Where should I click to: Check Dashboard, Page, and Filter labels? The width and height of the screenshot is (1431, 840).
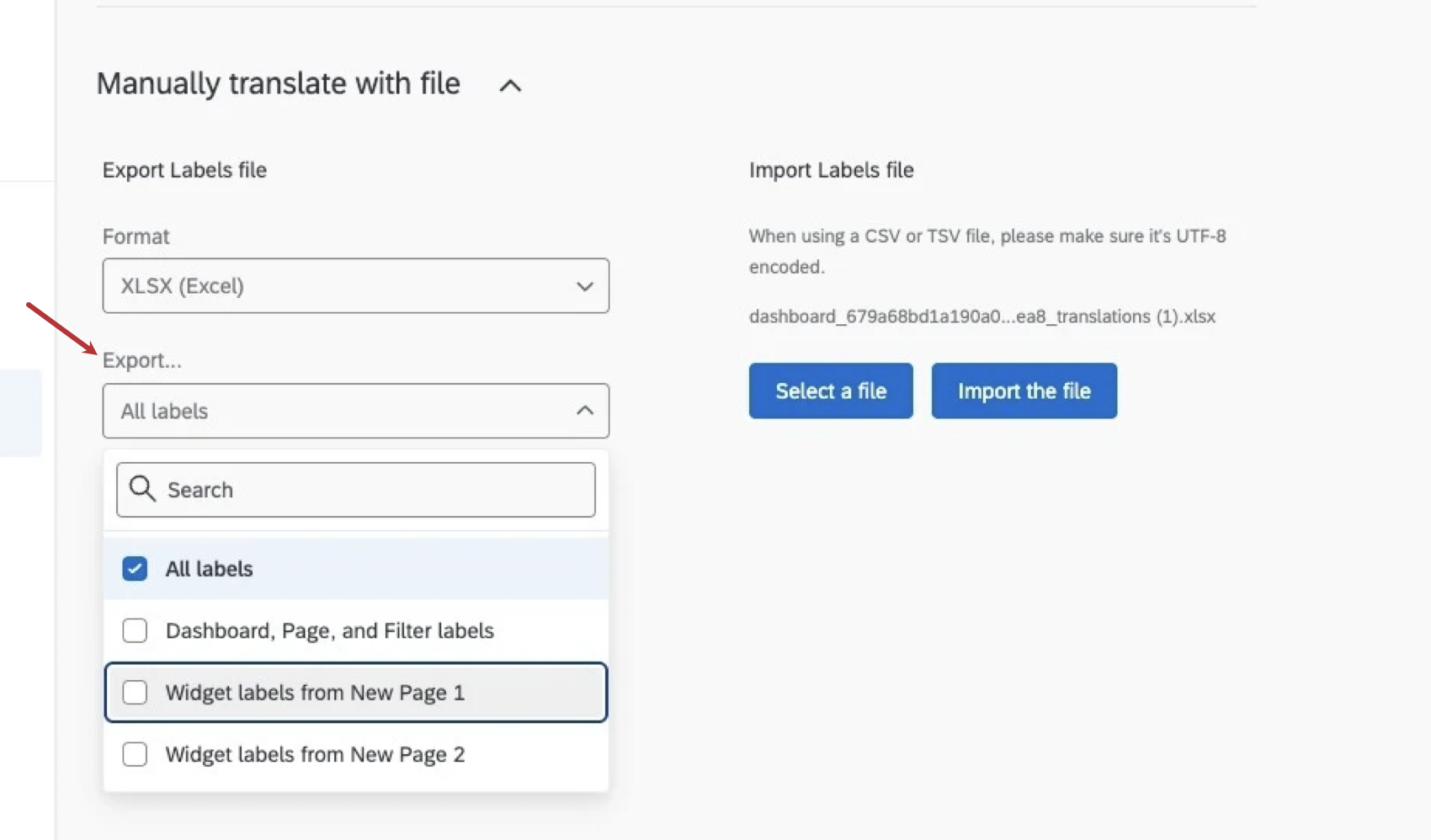click(x=135, y=630)
